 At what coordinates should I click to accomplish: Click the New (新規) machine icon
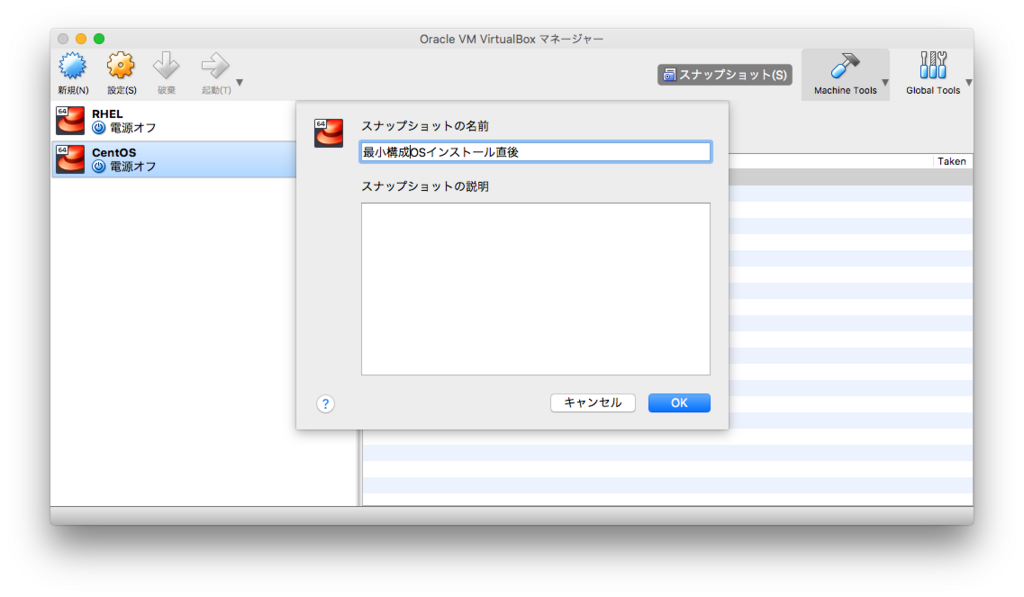[72, 67]
